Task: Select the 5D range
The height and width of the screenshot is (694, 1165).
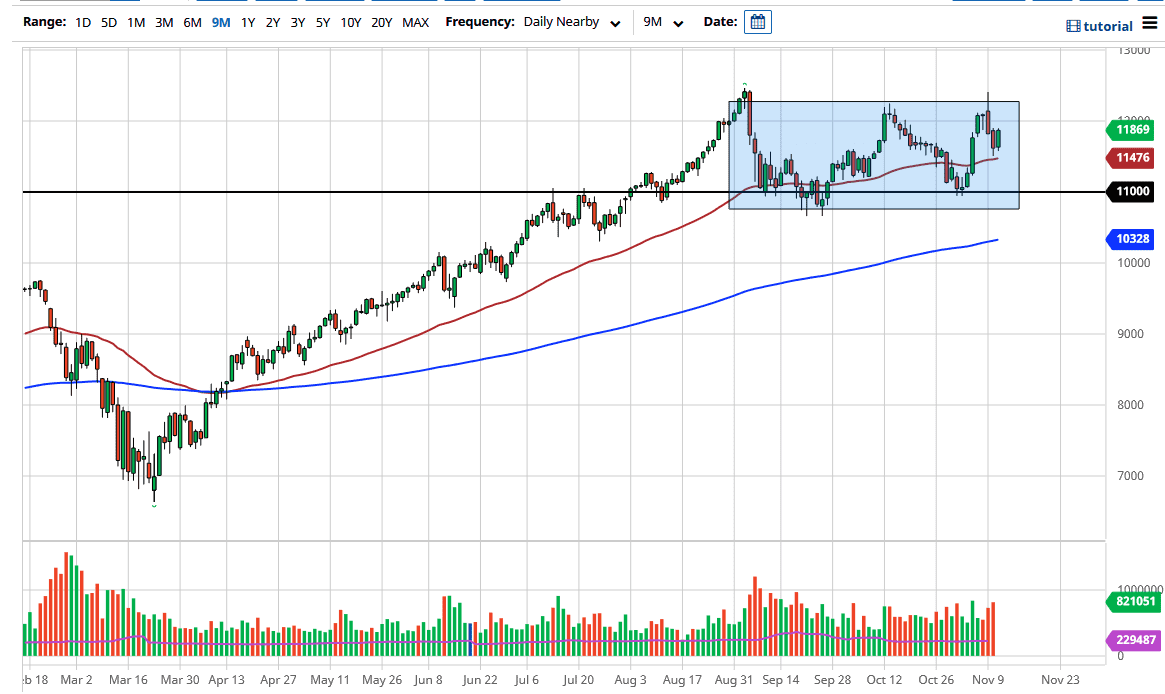Action: pyautogui.click(x=109, y=21)
